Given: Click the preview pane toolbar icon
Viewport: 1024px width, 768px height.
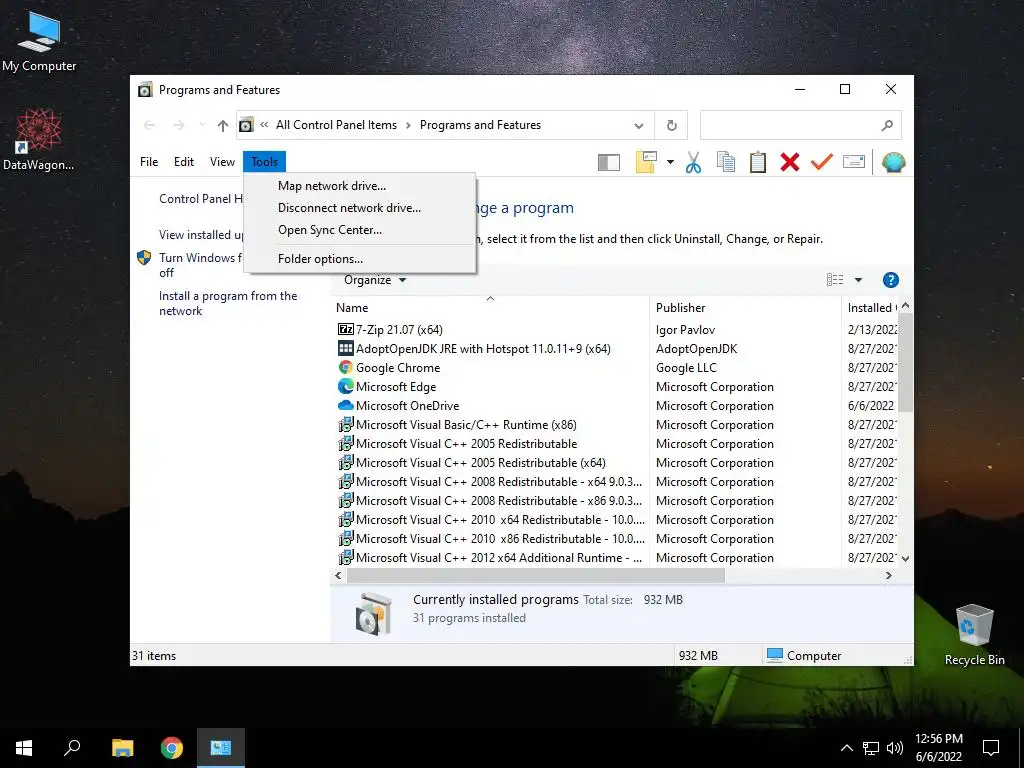Looking at the screenshot, I should pos(609,163).
